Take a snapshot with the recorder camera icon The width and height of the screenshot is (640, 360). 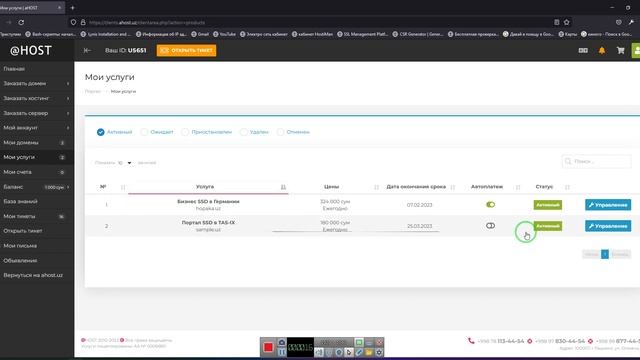282,342
